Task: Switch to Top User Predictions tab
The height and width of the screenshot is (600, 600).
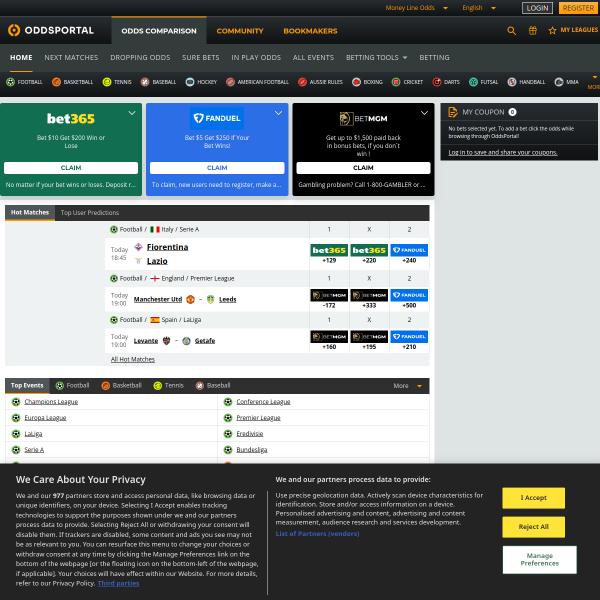Action: click(x=90, y=213)
